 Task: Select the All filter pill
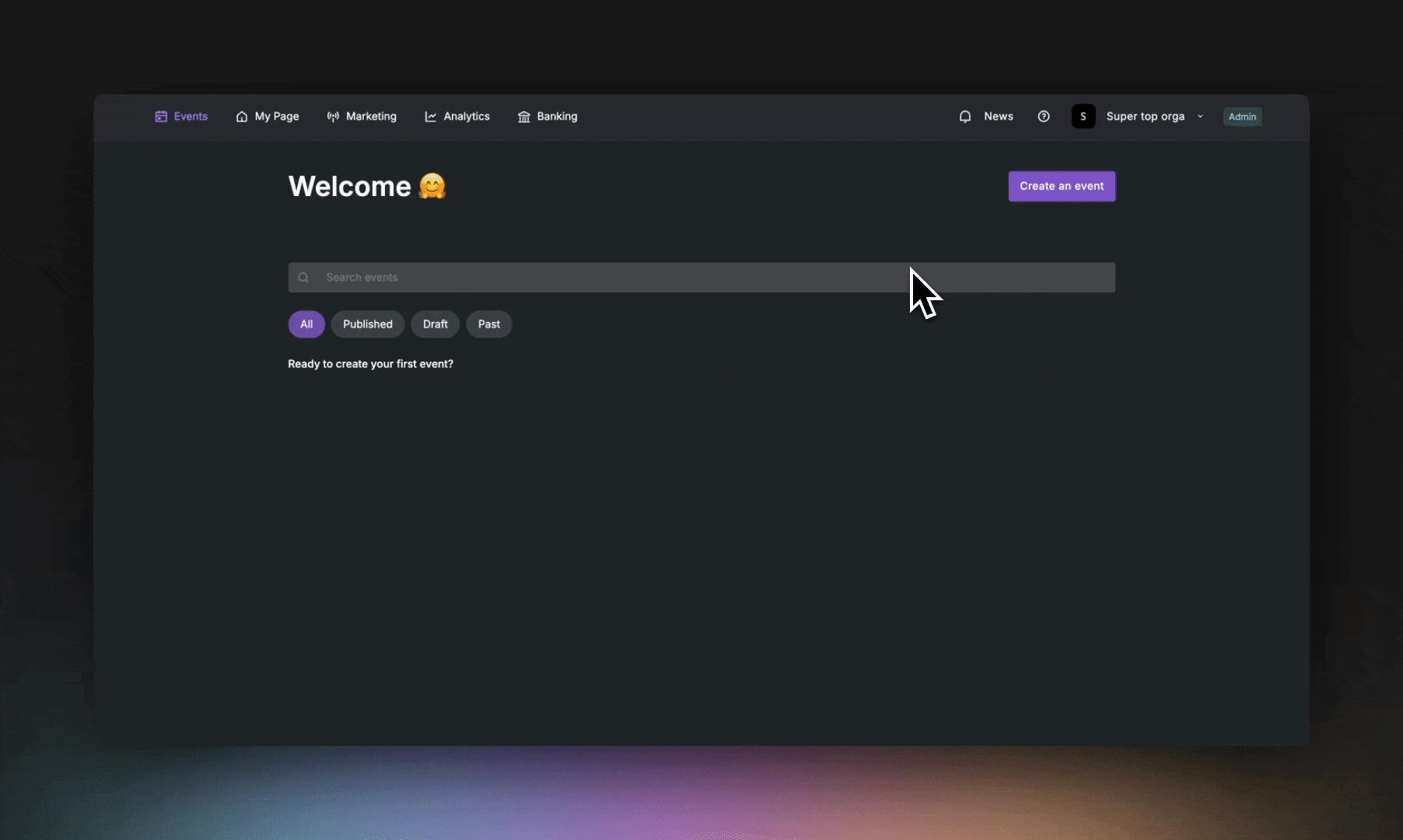click(306, 324)
